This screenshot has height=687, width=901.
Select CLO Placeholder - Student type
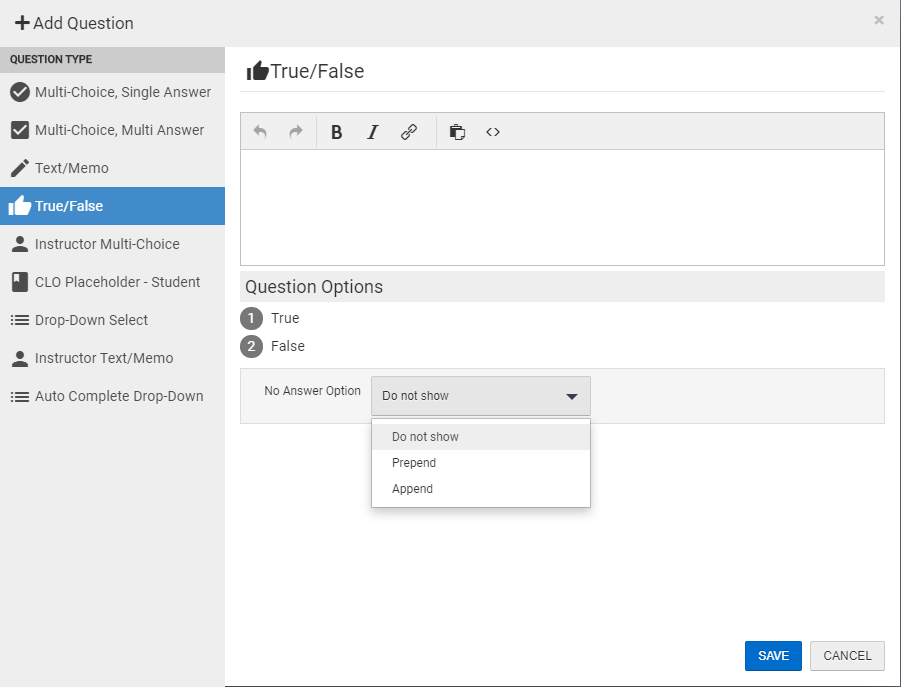(113, 282)
